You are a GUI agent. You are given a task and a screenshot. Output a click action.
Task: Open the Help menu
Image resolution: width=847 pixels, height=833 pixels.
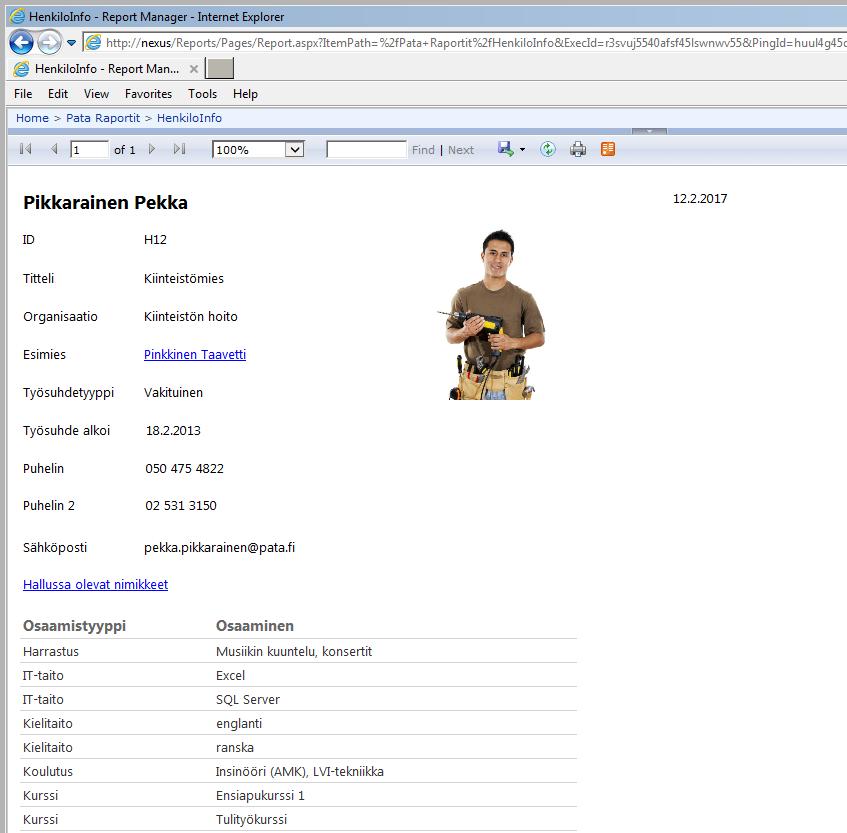coord(245,94)
